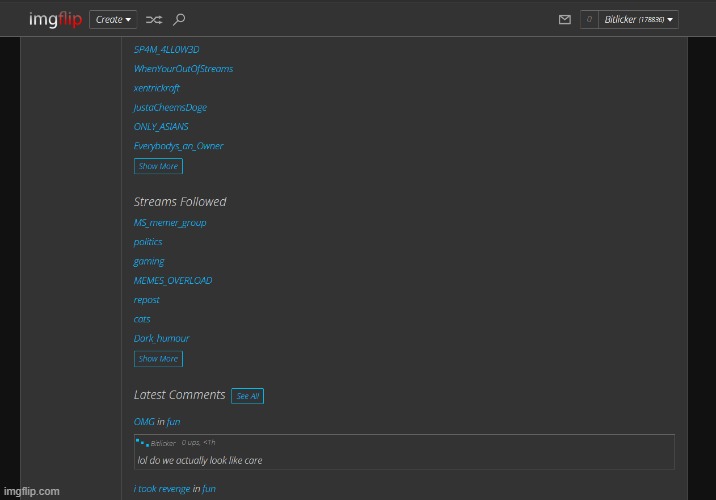Click the notifications count box
The height and width of the screenshot is (500, 716).
[x=589, y=19]
